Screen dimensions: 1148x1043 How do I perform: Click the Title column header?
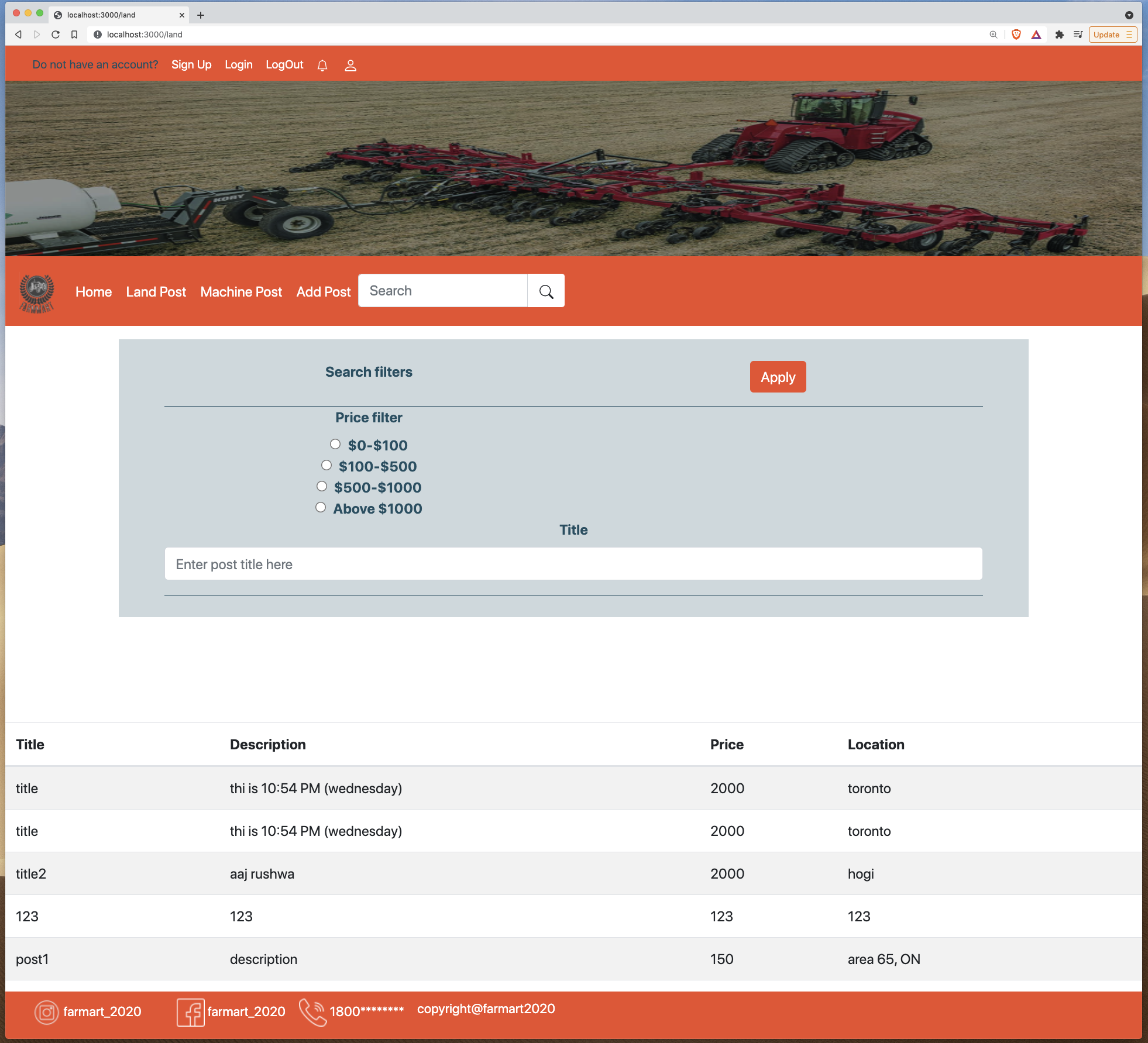point(30,745)
